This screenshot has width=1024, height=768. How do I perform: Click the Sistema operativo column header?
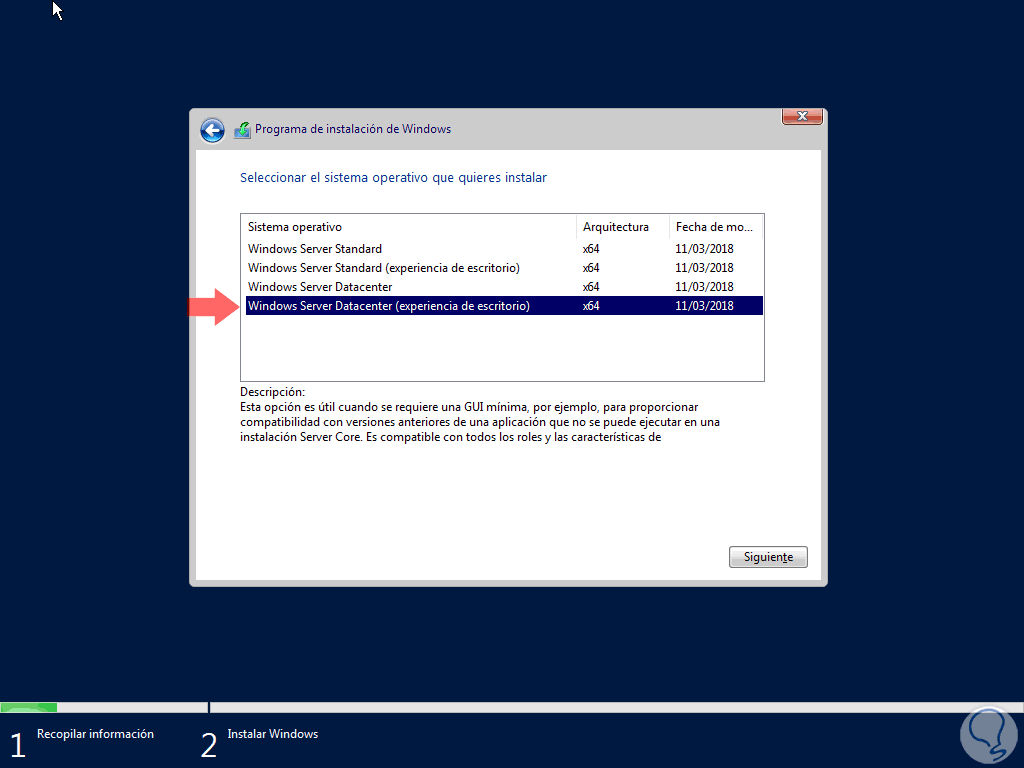[409, 227]
